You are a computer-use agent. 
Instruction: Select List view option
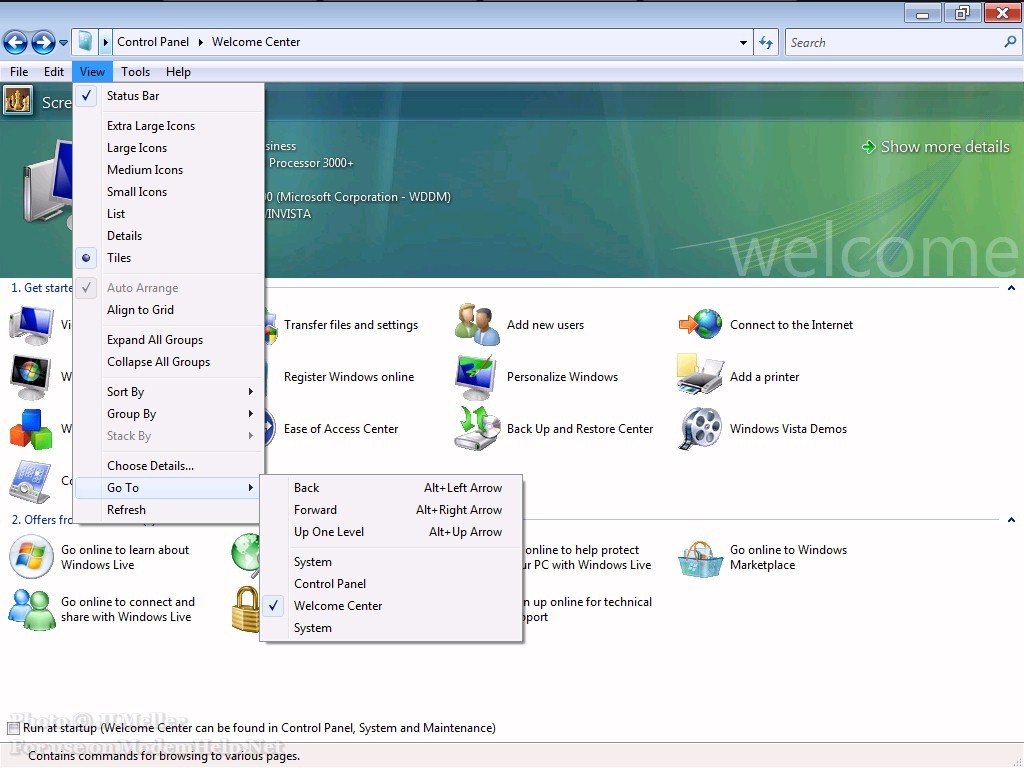(x=170, y=214)
